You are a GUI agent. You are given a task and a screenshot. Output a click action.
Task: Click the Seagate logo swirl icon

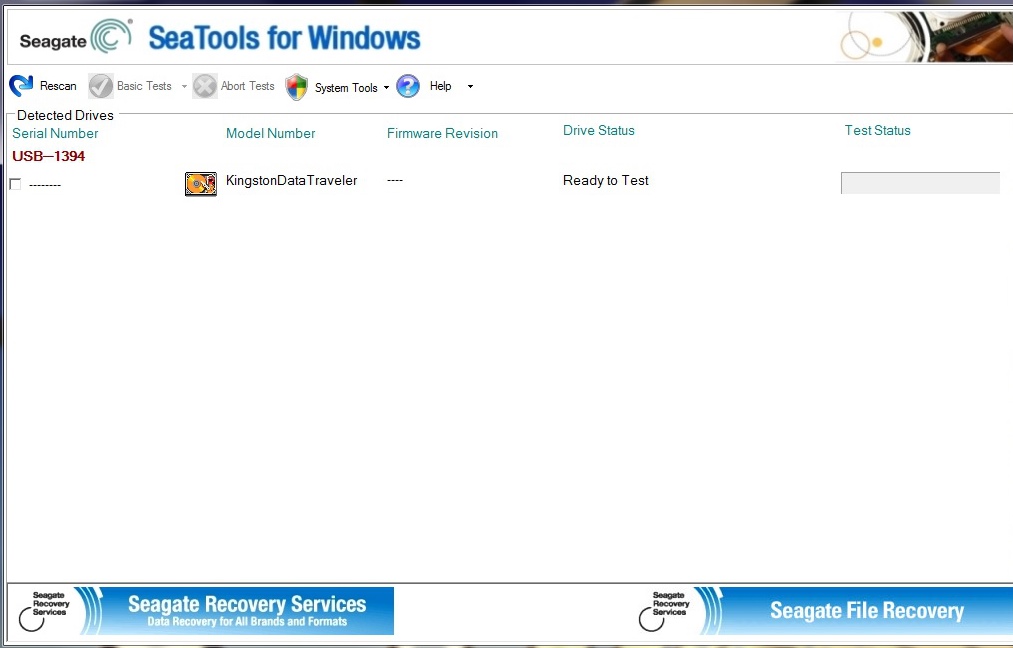pos(112,36)
